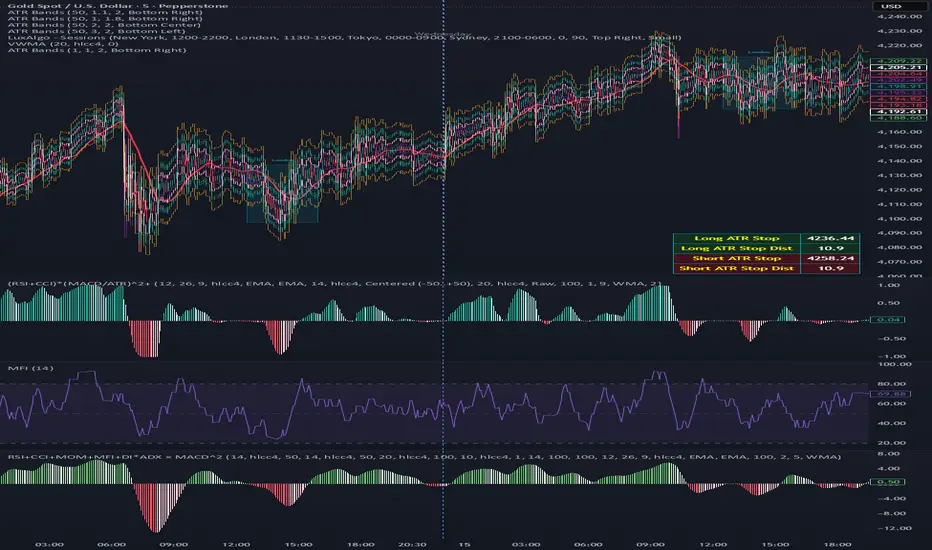Click the 09:00 label after day 15

coord(650,544)
